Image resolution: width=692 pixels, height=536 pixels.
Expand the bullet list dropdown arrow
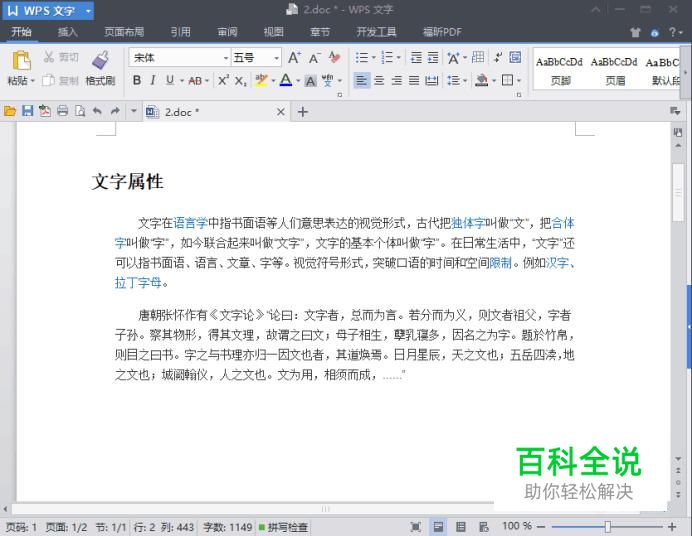click(373, 58)
